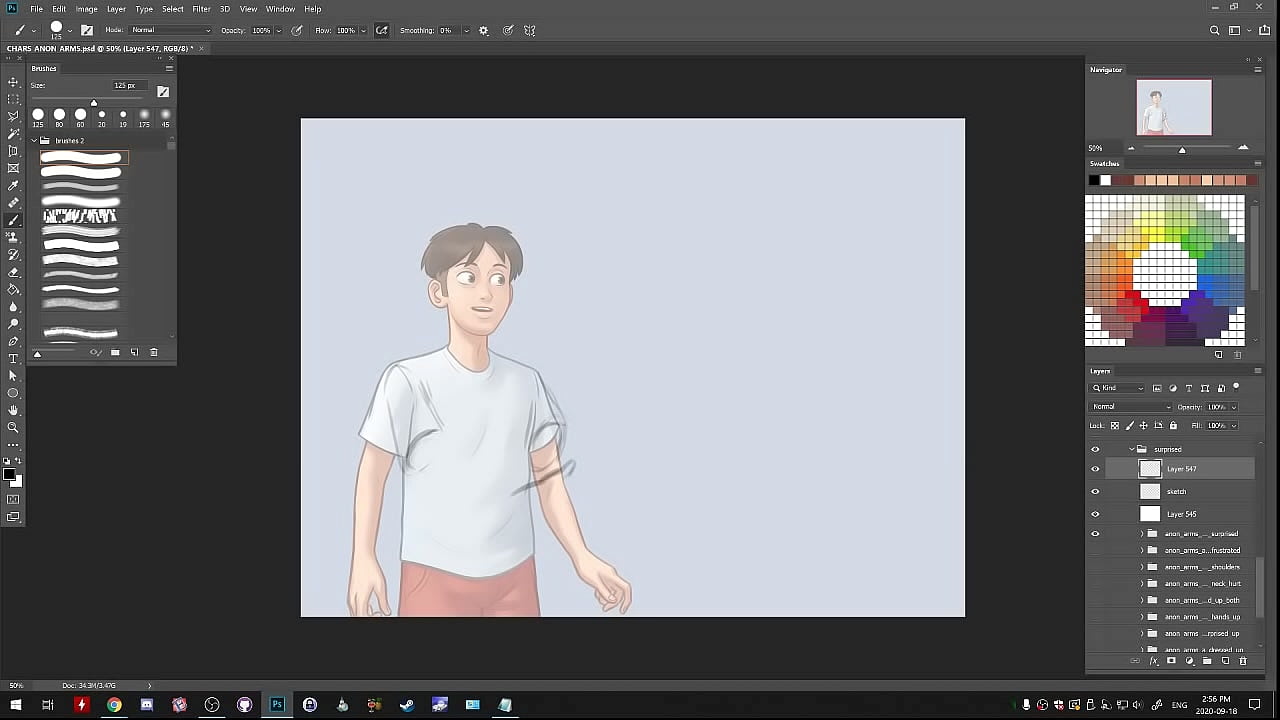Choose the Zoom tool from the toolbar

(x=13, y=427)
